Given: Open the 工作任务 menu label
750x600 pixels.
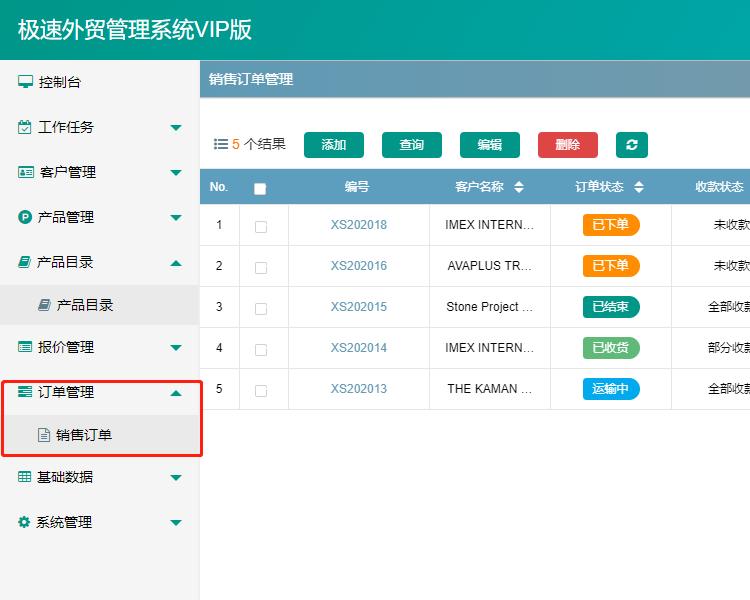Looking at the screenshot, I should (66, 127).
